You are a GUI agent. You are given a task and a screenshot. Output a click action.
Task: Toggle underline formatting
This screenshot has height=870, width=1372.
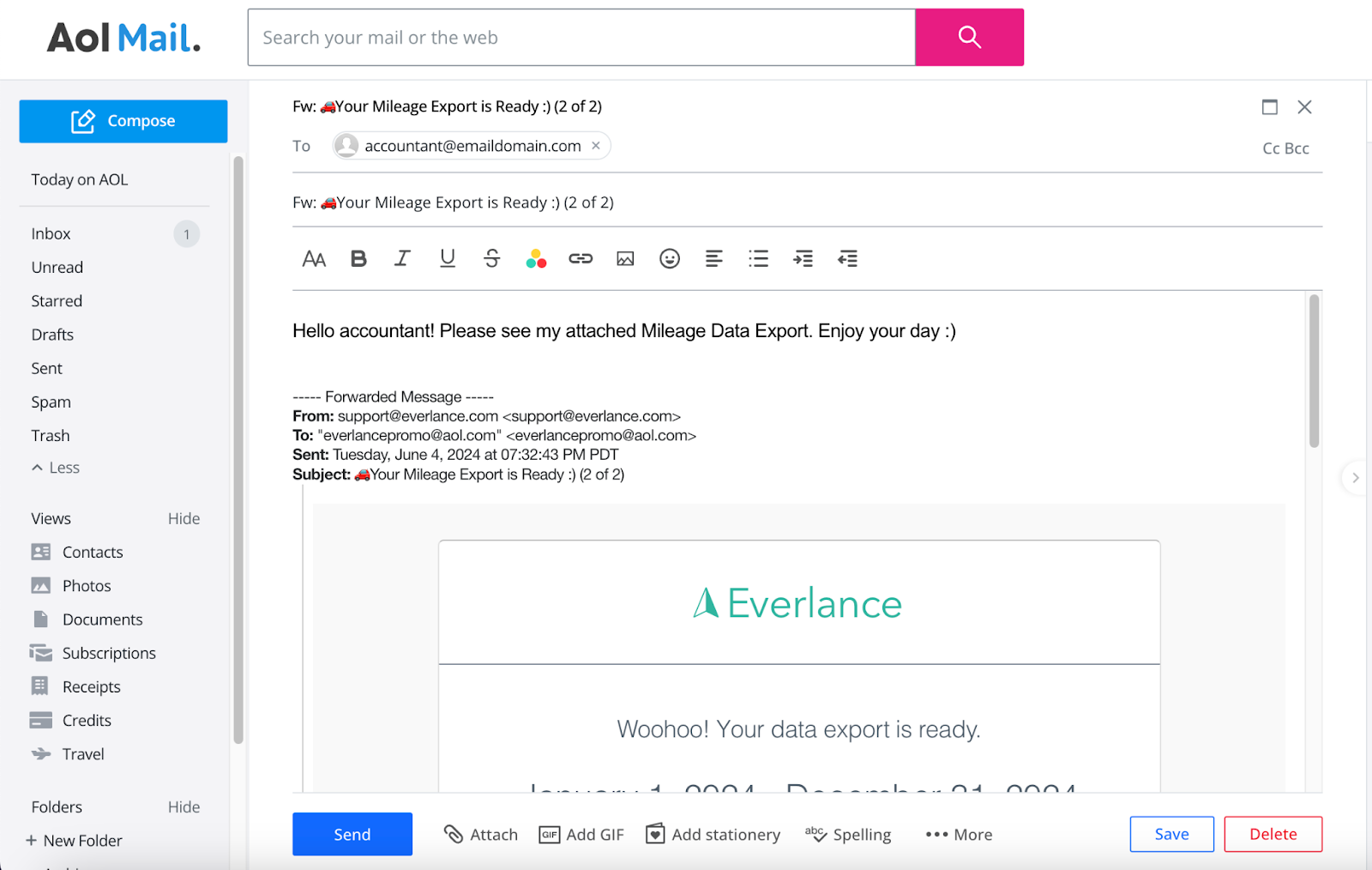(448, 258)
